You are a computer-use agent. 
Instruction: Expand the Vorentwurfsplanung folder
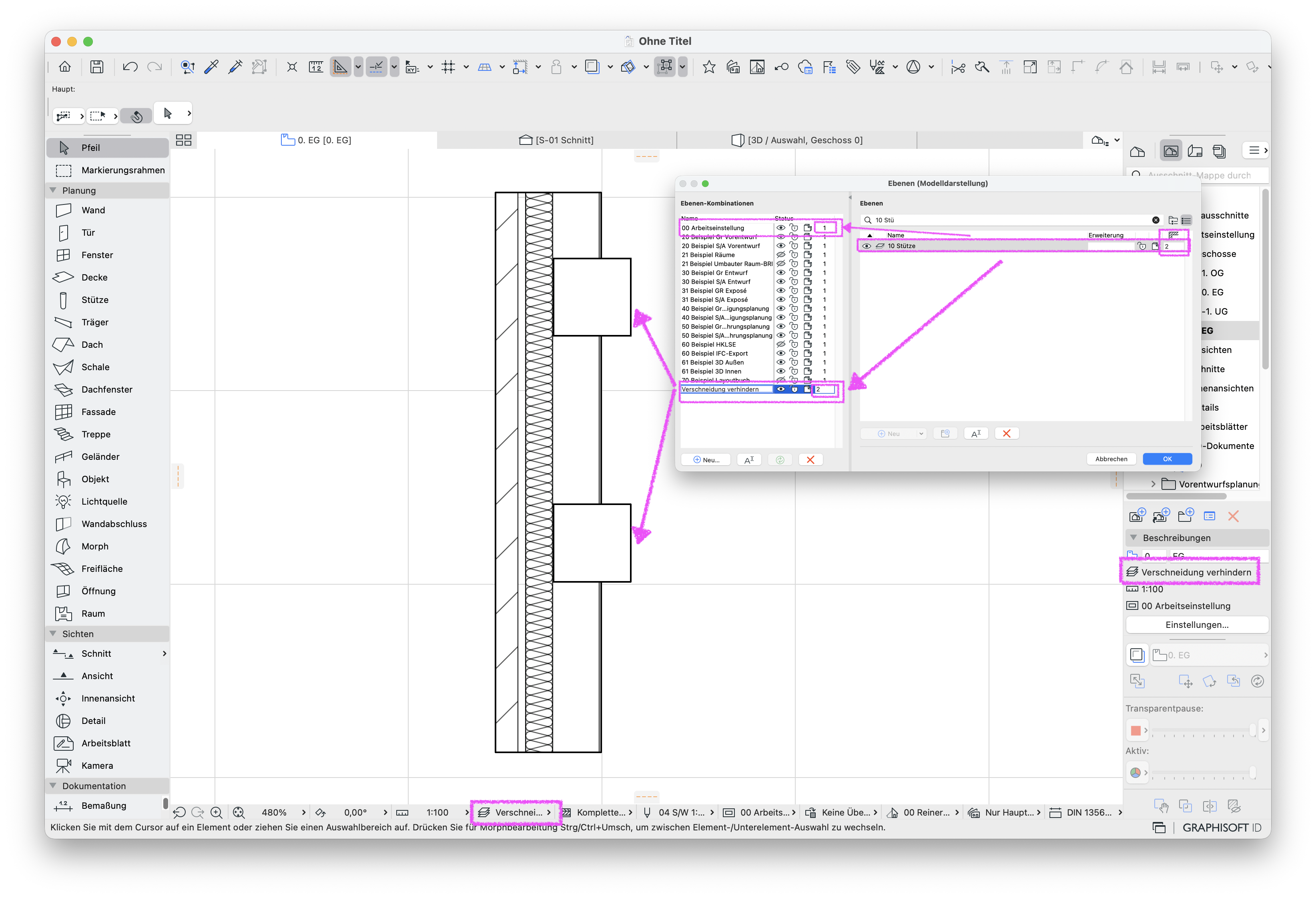pyautogui.click(x=1153, y=484)
